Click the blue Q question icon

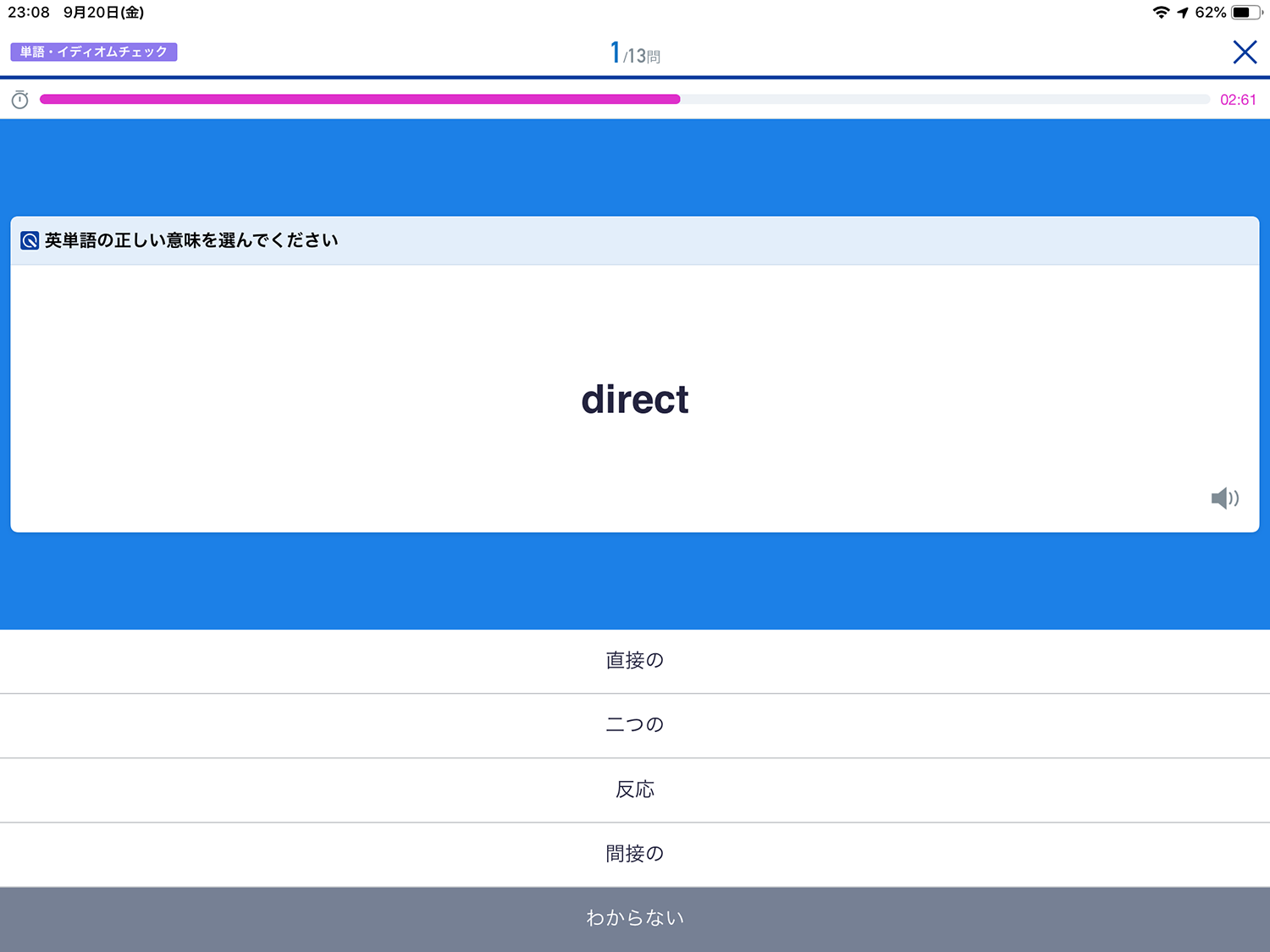click(x=30, y=241)
